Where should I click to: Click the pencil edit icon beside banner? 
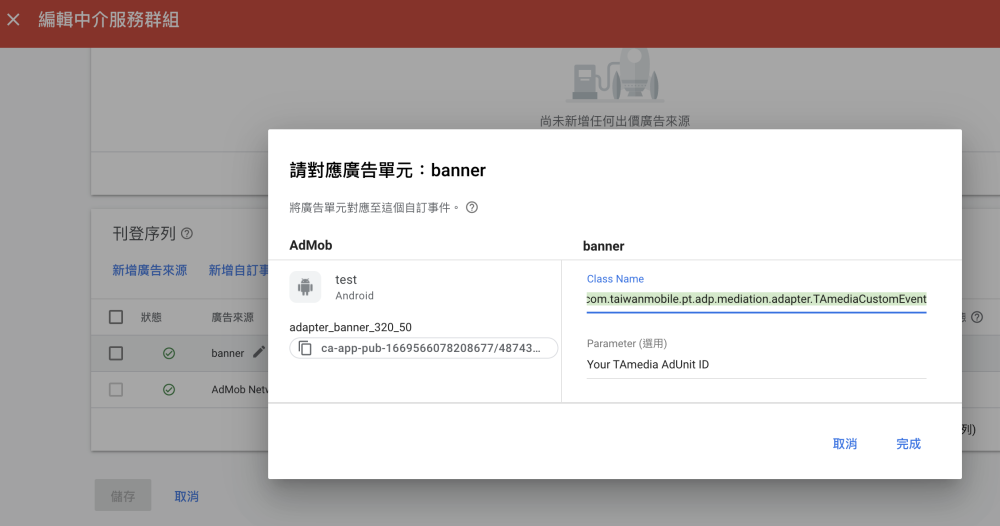259,352
